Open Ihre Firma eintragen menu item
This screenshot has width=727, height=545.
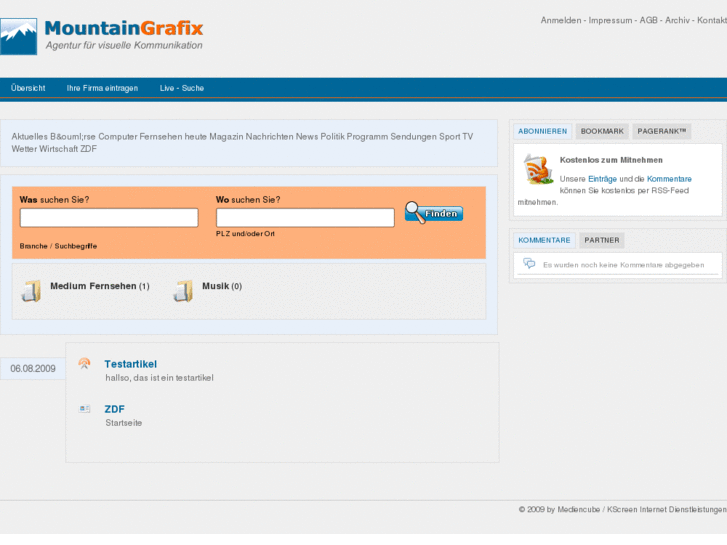click(x=102, y=88)
